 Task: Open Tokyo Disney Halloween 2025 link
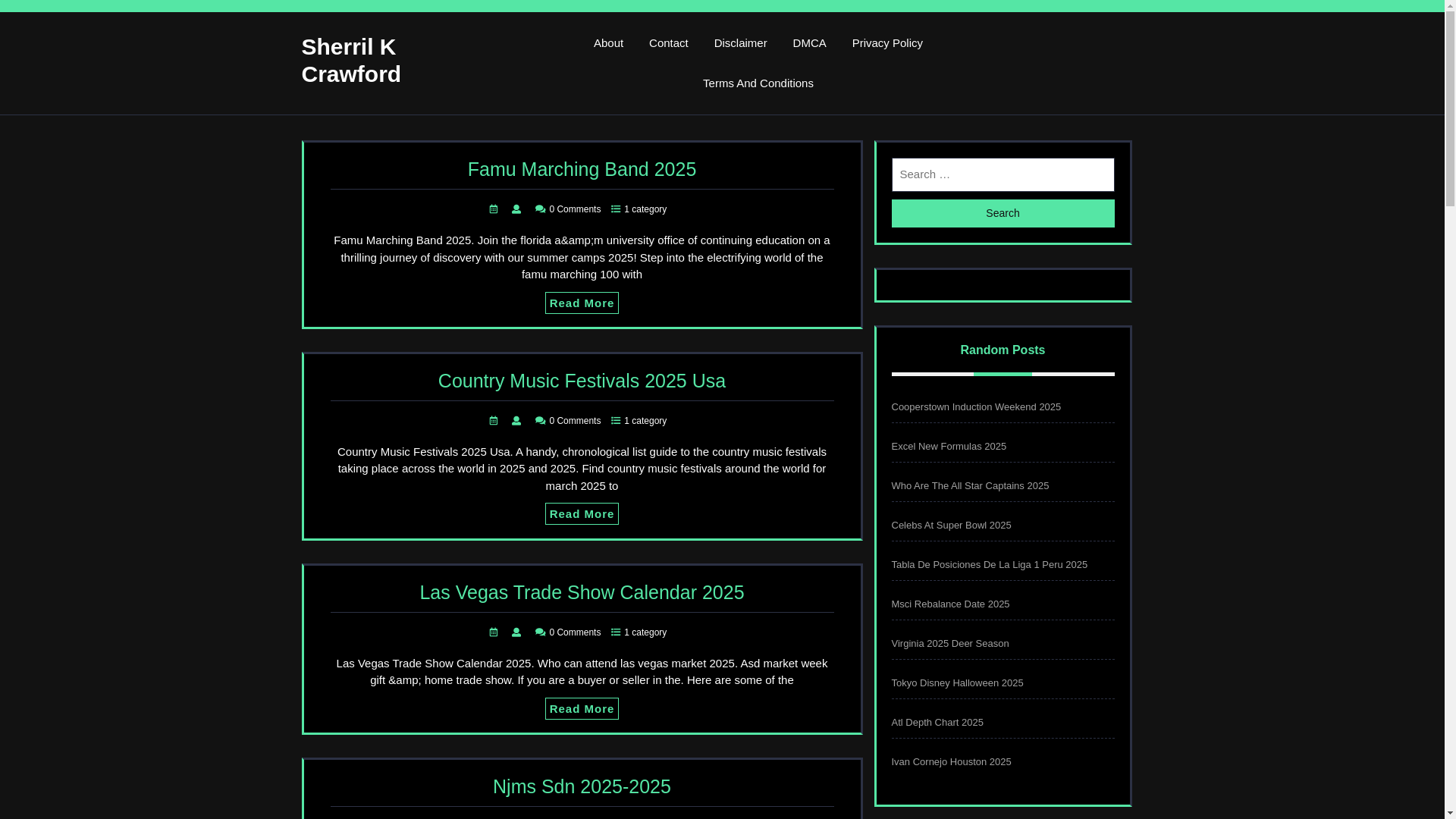(x=957, y=683)
